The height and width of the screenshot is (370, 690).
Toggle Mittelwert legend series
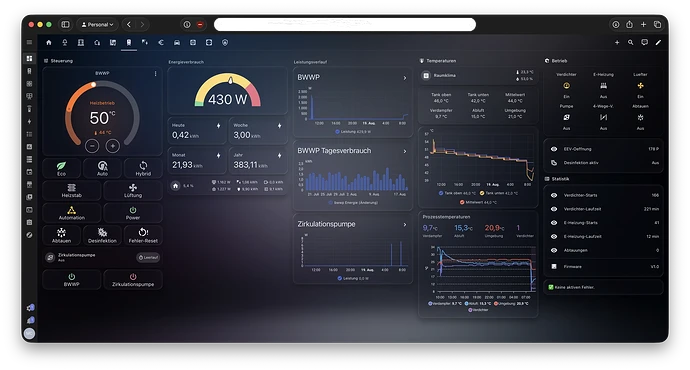pos(478,202)
